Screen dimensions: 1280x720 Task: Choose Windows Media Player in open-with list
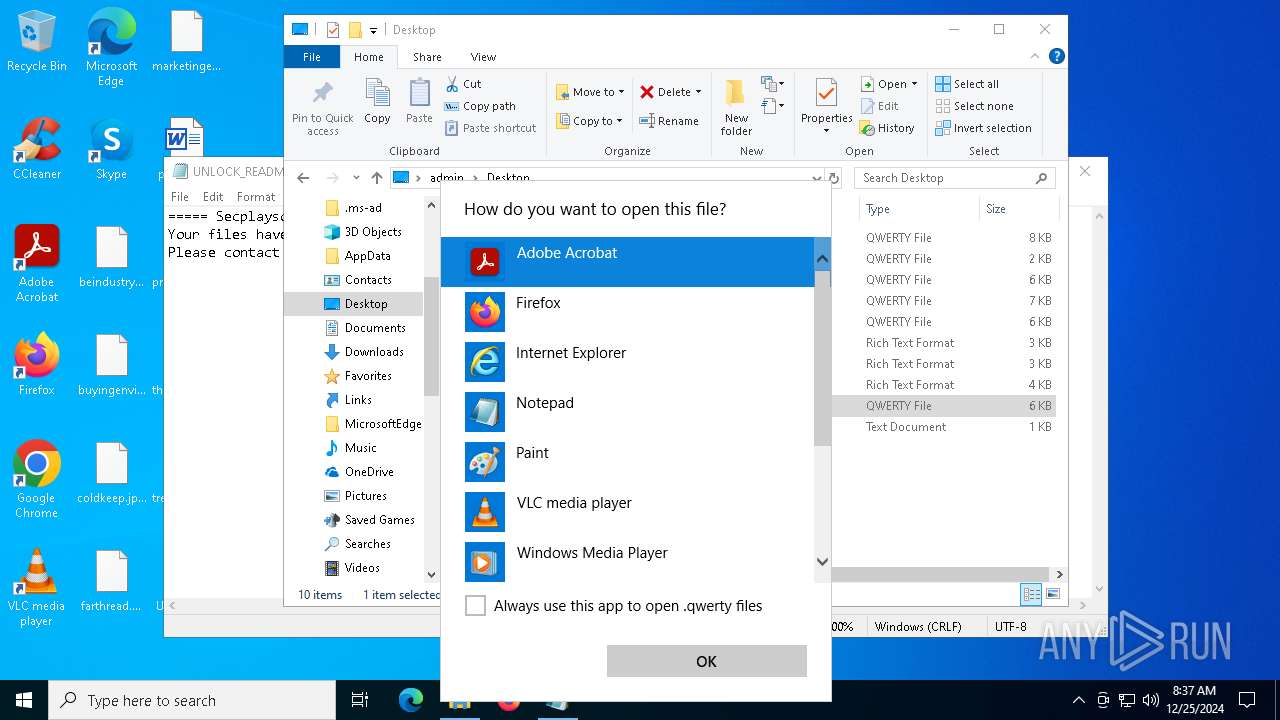[x=628, y=560]
